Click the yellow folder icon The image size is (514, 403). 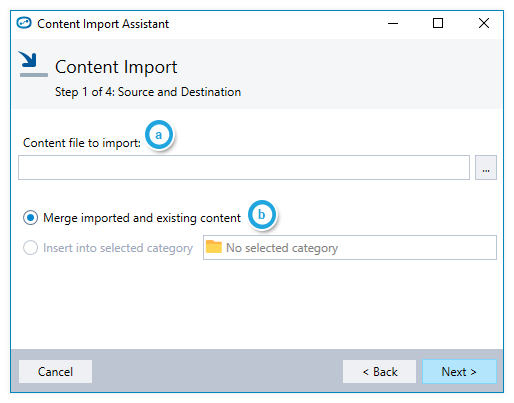coord(214,247)
